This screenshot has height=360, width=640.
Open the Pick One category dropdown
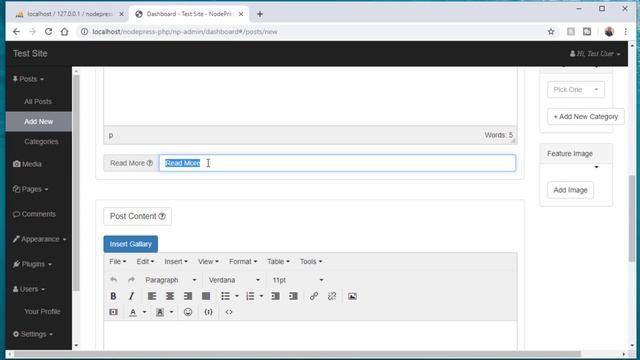click(576, 89)
